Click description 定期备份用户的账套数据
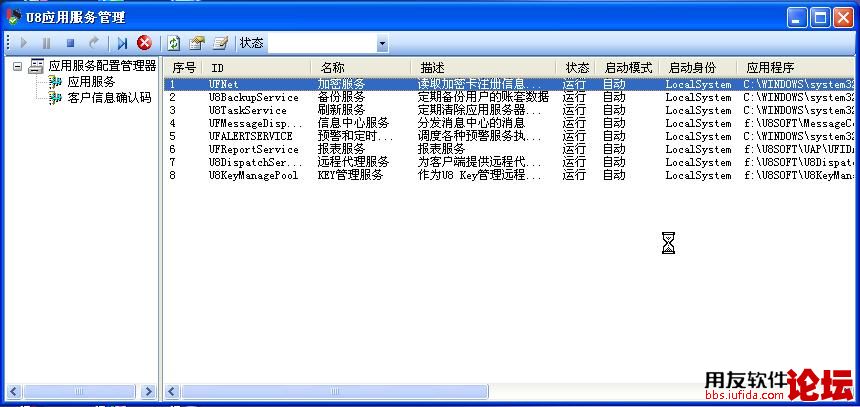This screenshot has height=407, width=860. pyautogui.click(x=483, y=98)
